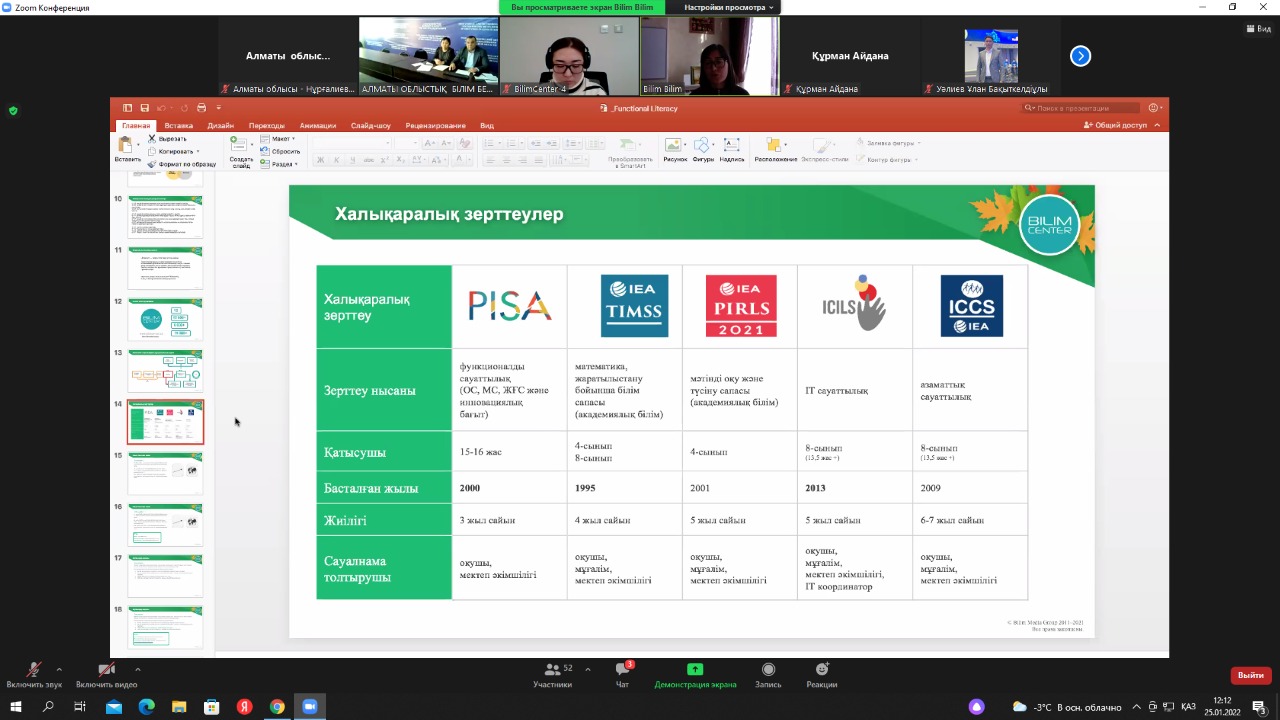
Task: Open Yandex browser from taskbar
Action: [244, 706]
